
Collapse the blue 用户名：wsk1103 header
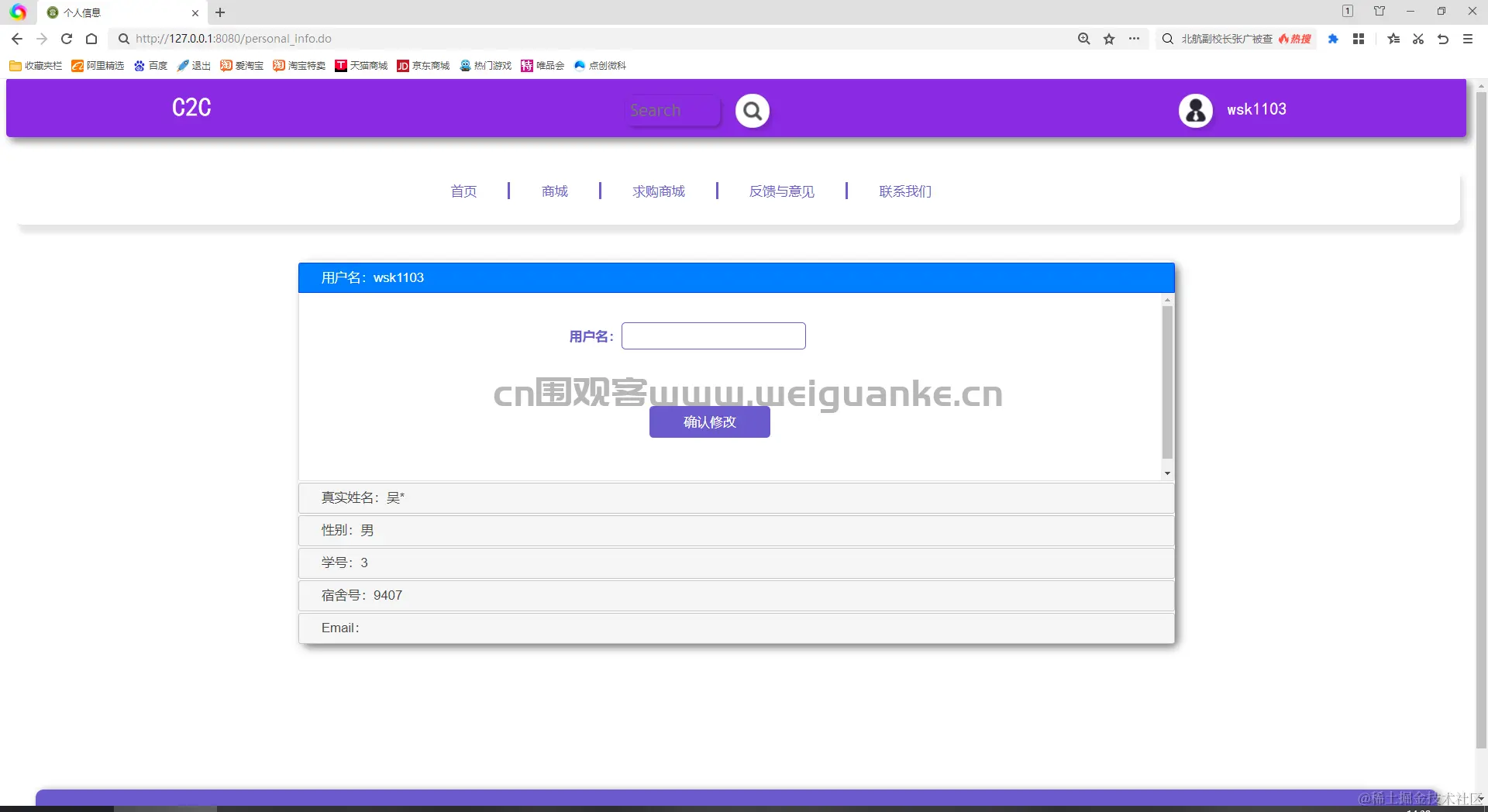click(x=736, y=277)
